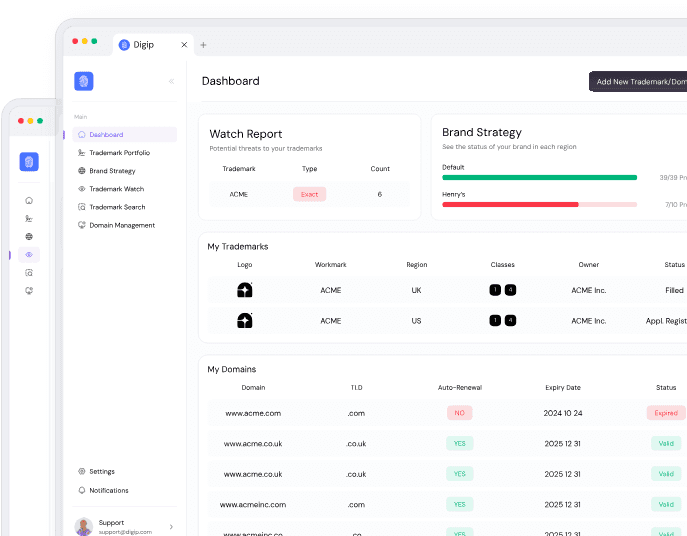Click expiry date 2024 10 24
687x536 pixels.
pos(563,413)
